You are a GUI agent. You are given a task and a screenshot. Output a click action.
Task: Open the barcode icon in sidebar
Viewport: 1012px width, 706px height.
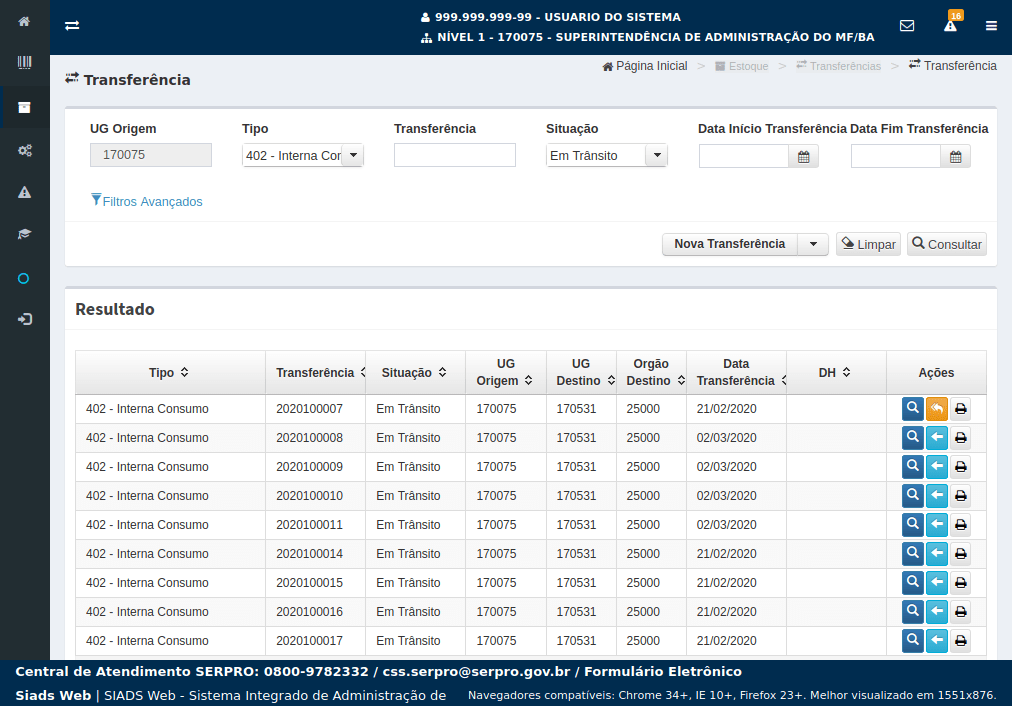coord(24,63)
